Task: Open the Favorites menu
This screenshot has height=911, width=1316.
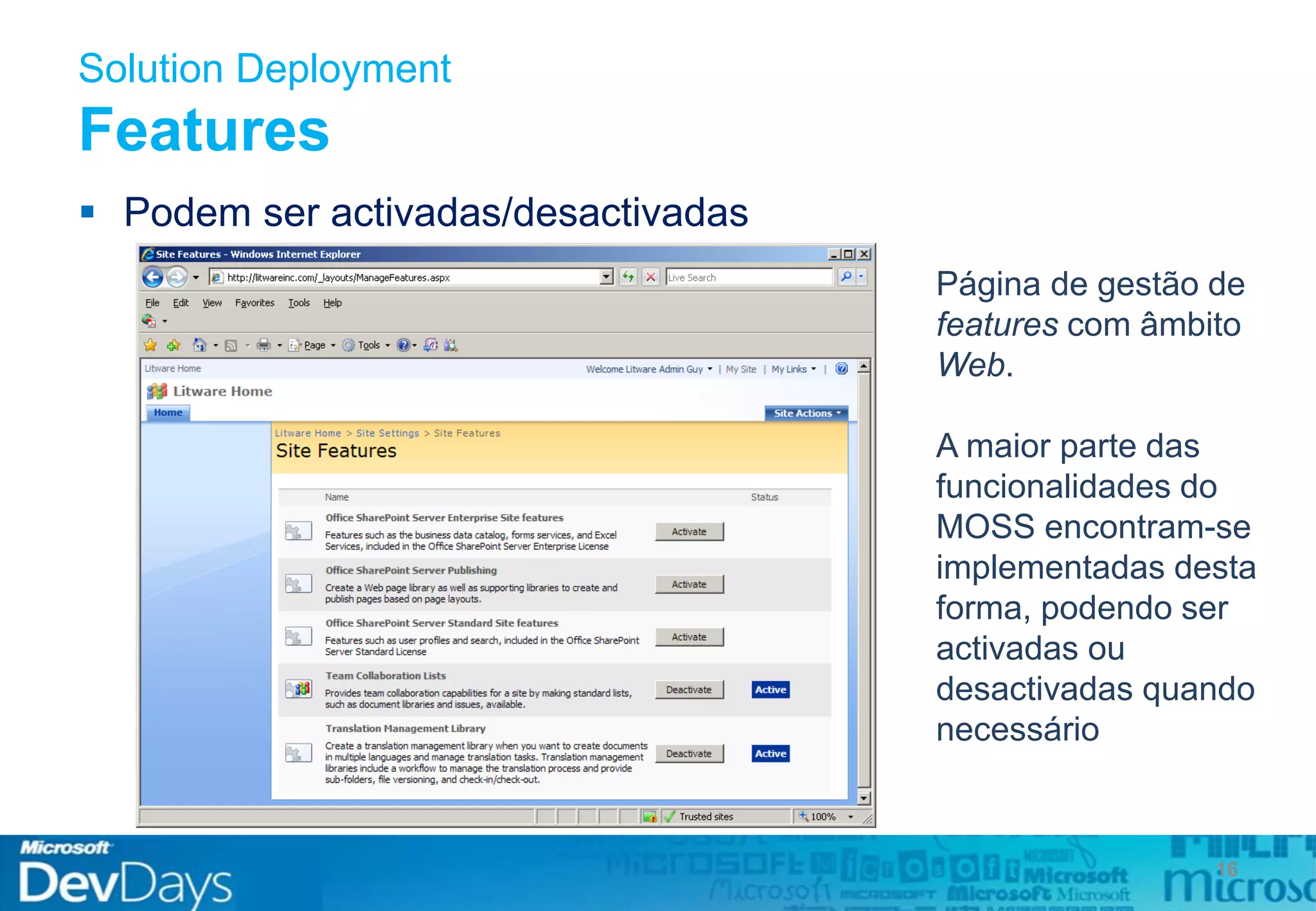Action: click(254, 303)
